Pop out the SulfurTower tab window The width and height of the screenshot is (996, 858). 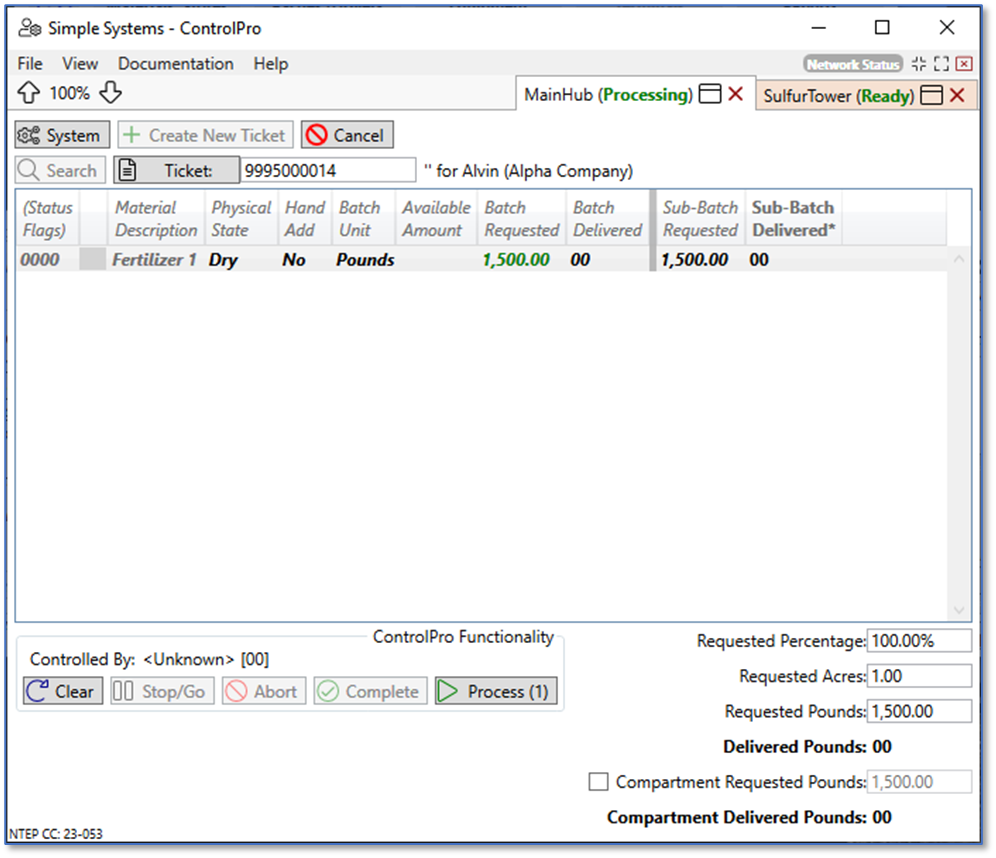coord(932,96)
